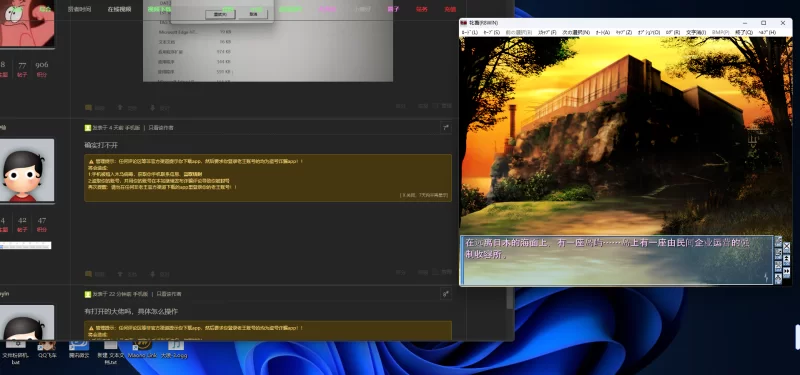Screen dimensions: 800x375
Task: Click the bottom icon in dialogue box's left icon column
Action: click(x=778, y=279)
